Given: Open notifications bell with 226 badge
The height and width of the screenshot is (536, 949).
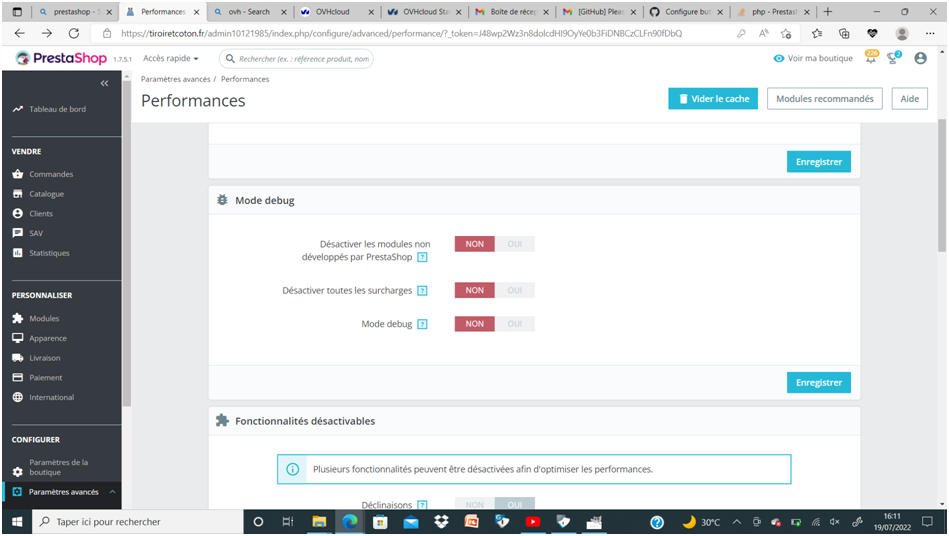Looking at the screenshot, I should point(870,58).
